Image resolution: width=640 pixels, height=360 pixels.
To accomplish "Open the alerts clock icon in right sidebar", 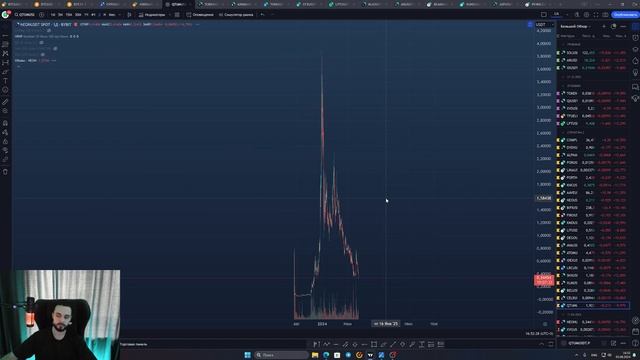I will 636,37.
